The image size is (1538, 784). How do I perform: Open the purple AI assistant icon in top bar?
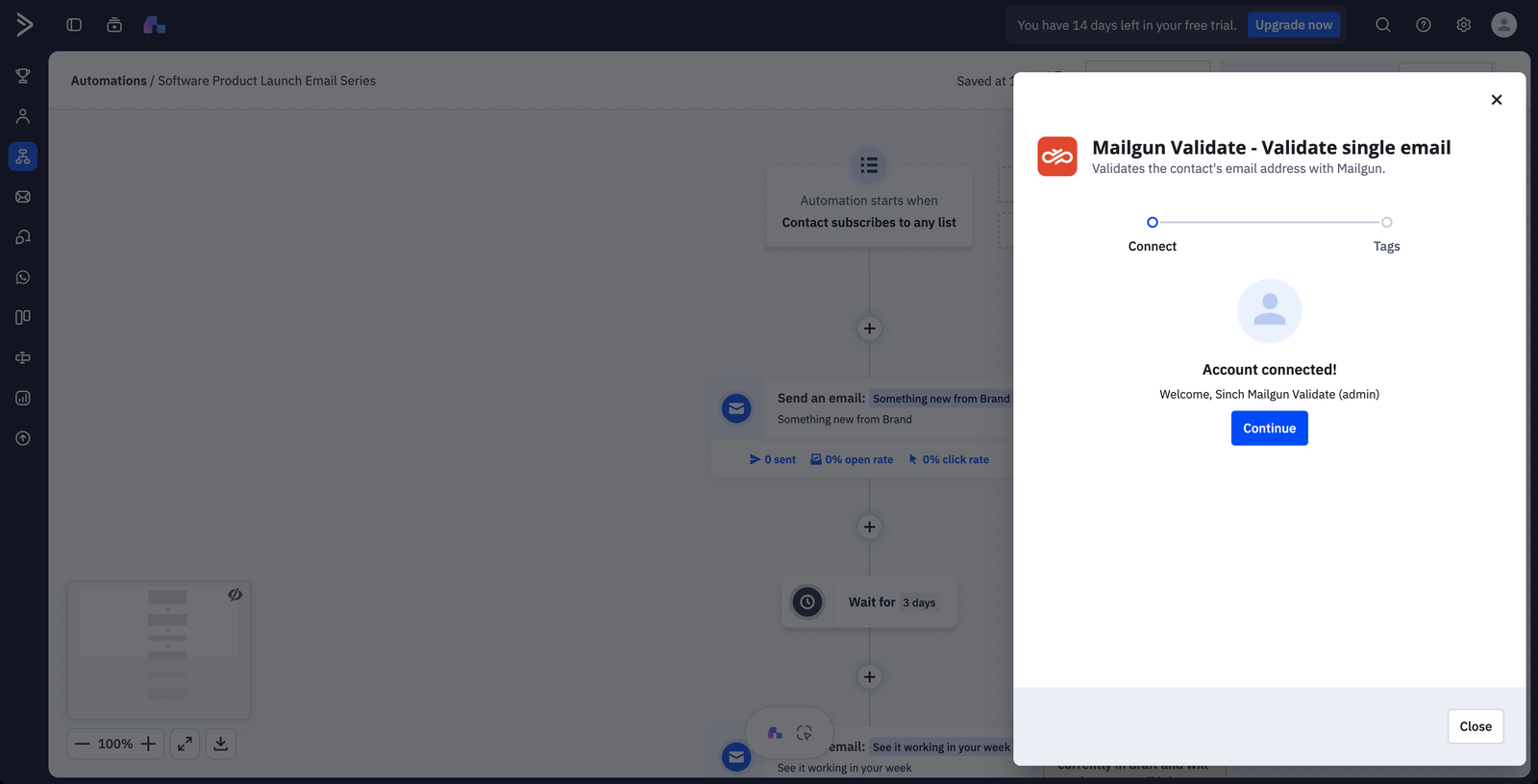(154, 25)
